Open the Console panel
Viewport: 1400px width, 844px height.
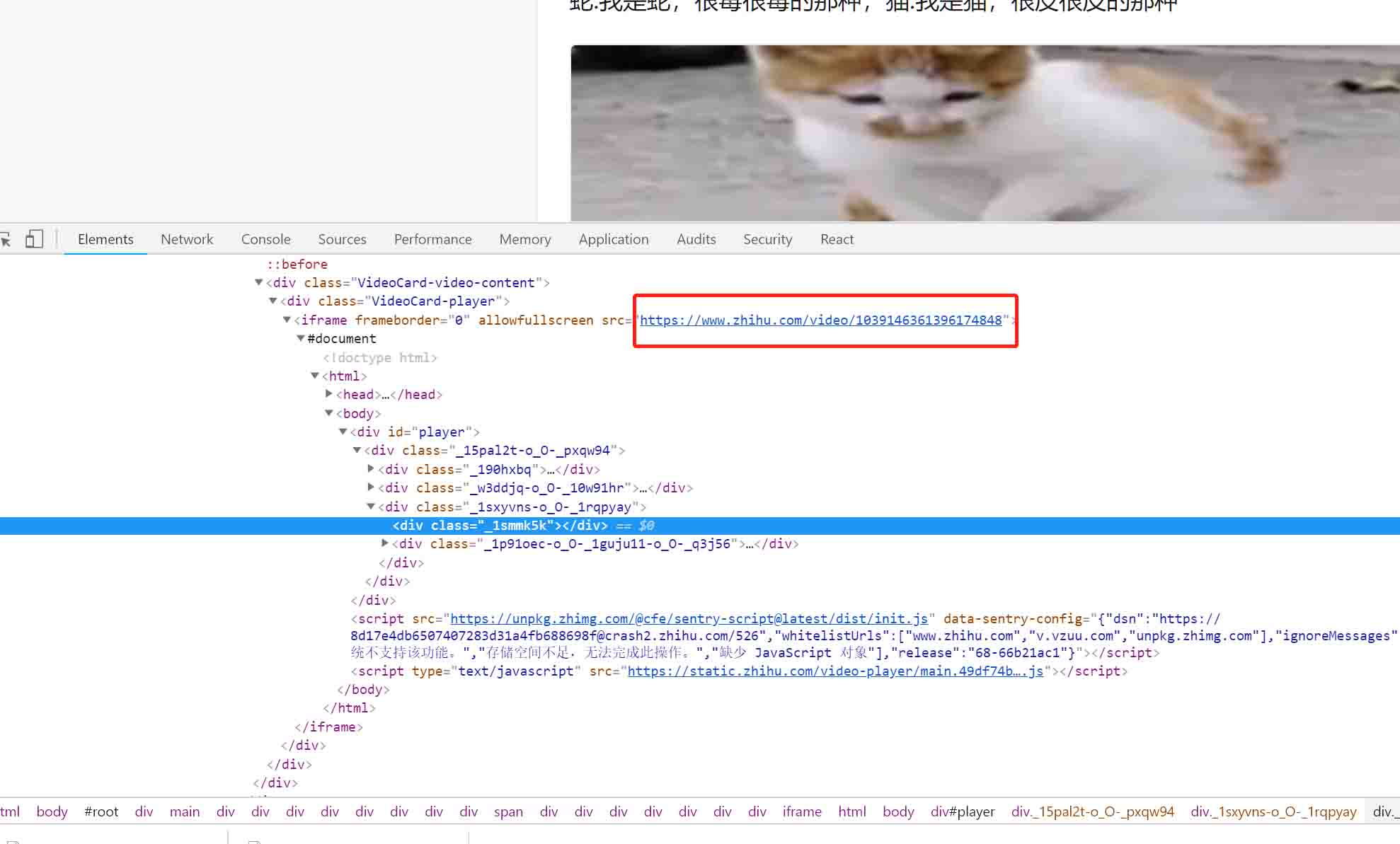click(x=265, y=239)
